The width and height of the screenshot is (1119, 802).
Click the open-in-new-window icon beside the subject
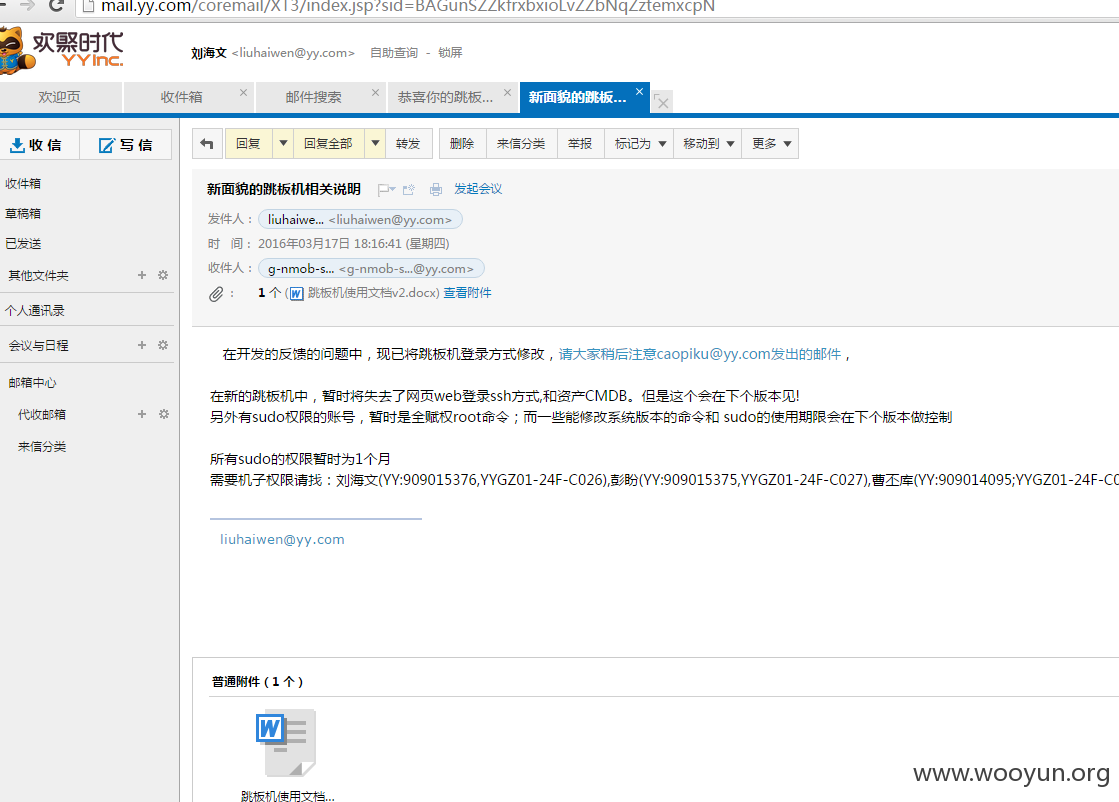pos(409,189)
